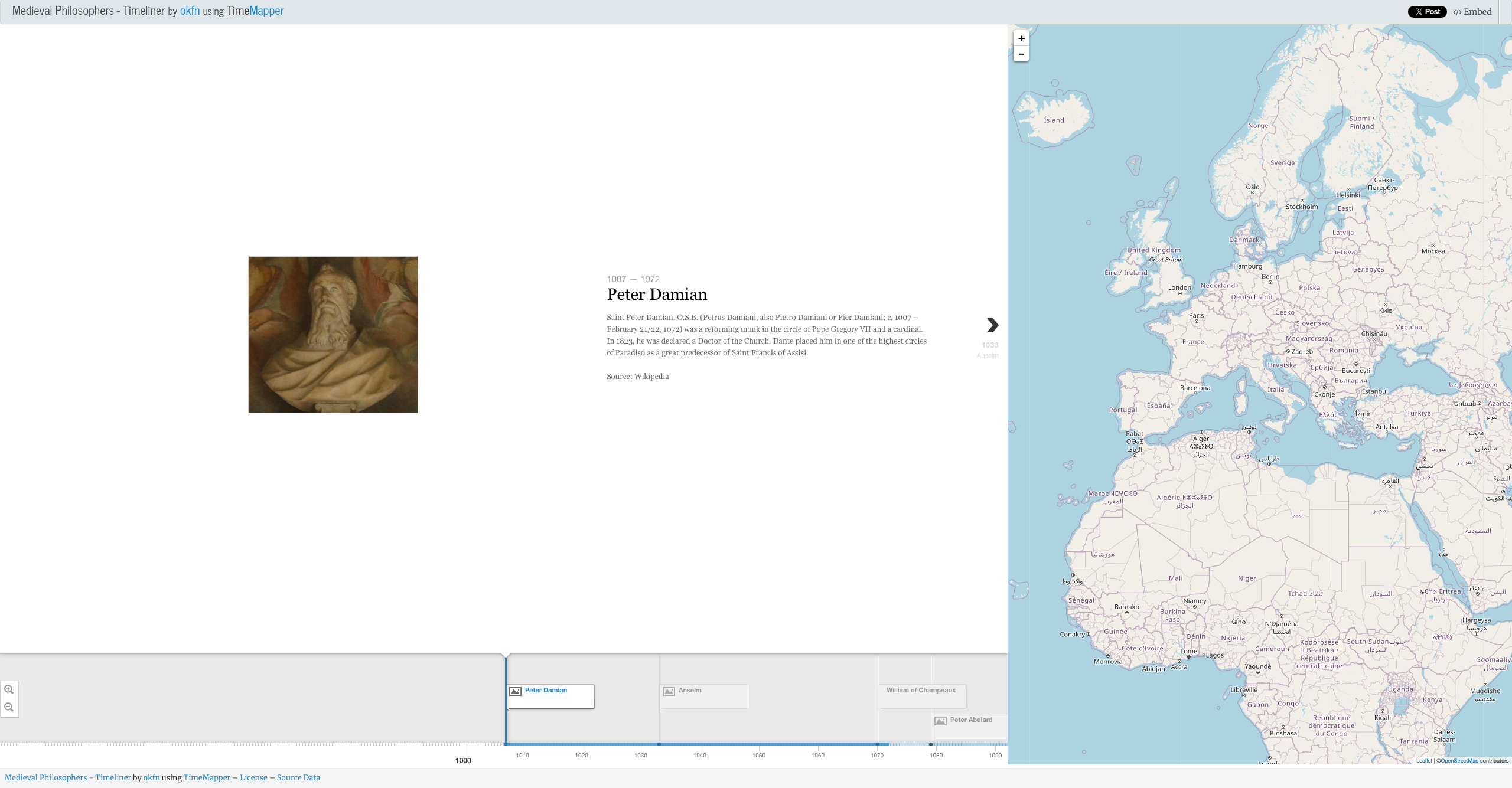Screen dimensions: 1512x788
Task: Zoom out of the map
Action: click(x=1021, y=54)
